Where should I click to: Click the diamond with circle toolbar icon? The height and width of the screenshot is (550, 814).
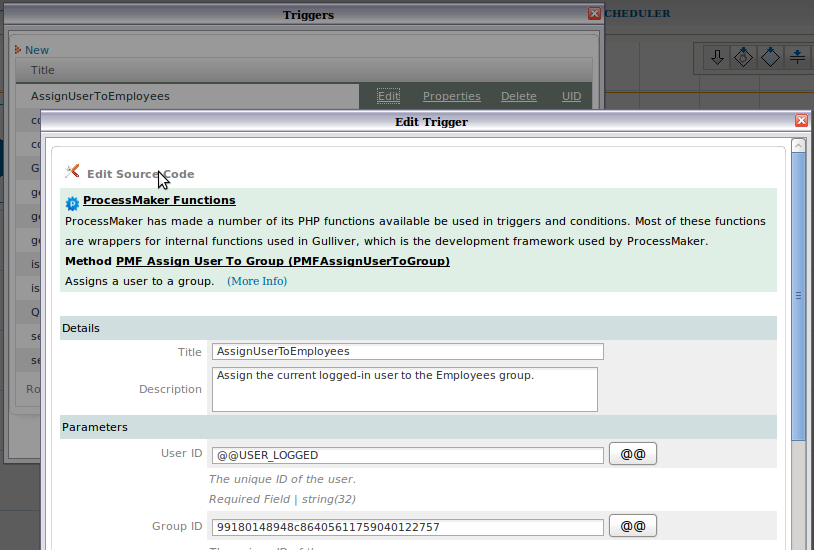pyautogui.click(x=743, y=57)
